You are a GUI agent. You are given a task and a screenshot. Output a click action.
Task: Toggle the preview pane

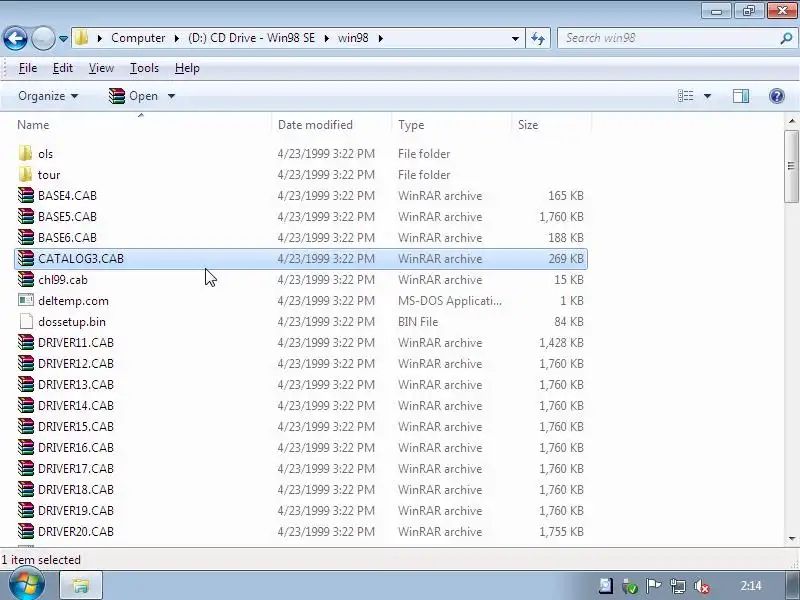click(741, 96)
